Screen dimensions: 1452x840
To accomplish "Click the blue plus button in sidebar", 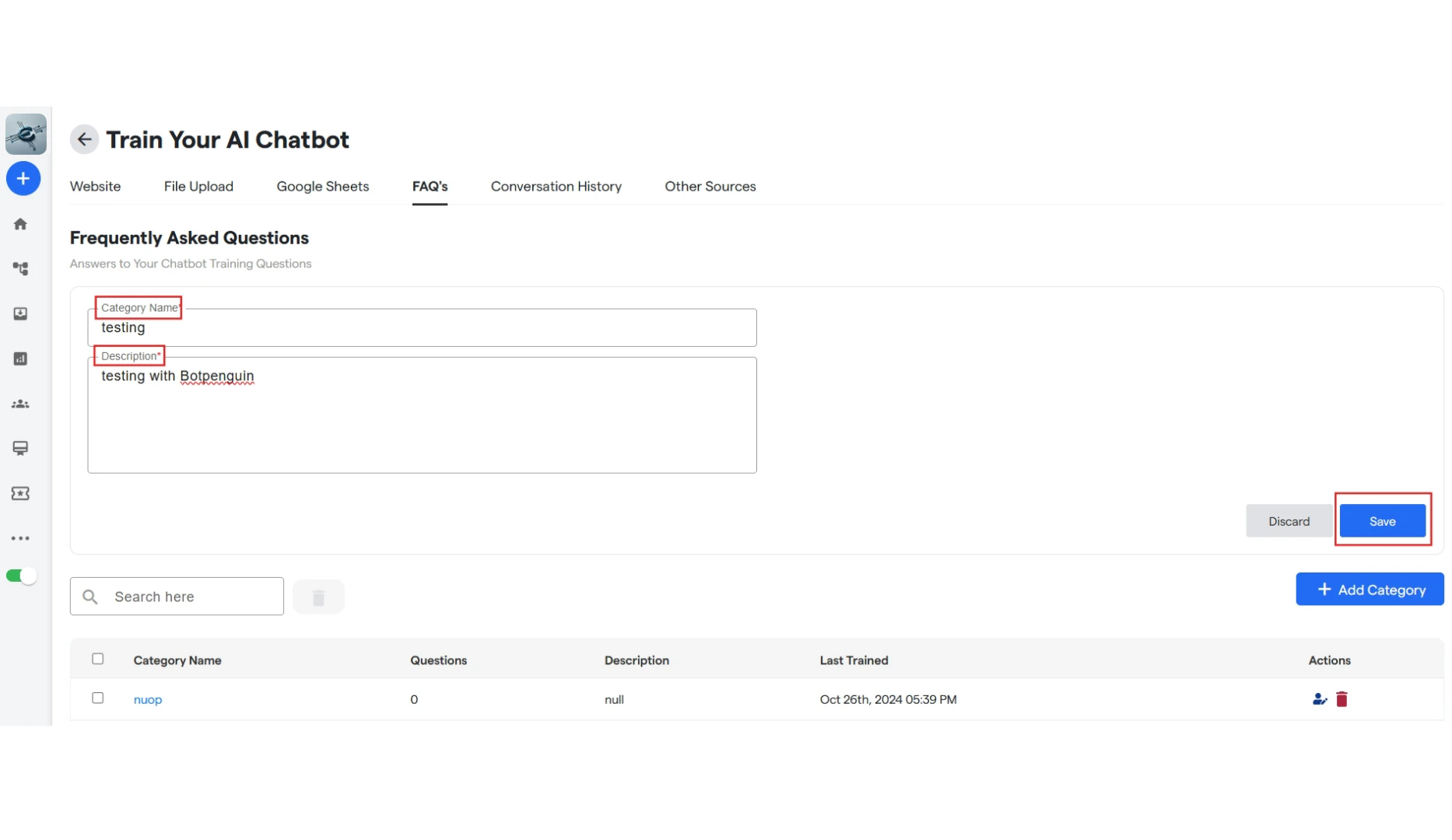I will [23, 179].
